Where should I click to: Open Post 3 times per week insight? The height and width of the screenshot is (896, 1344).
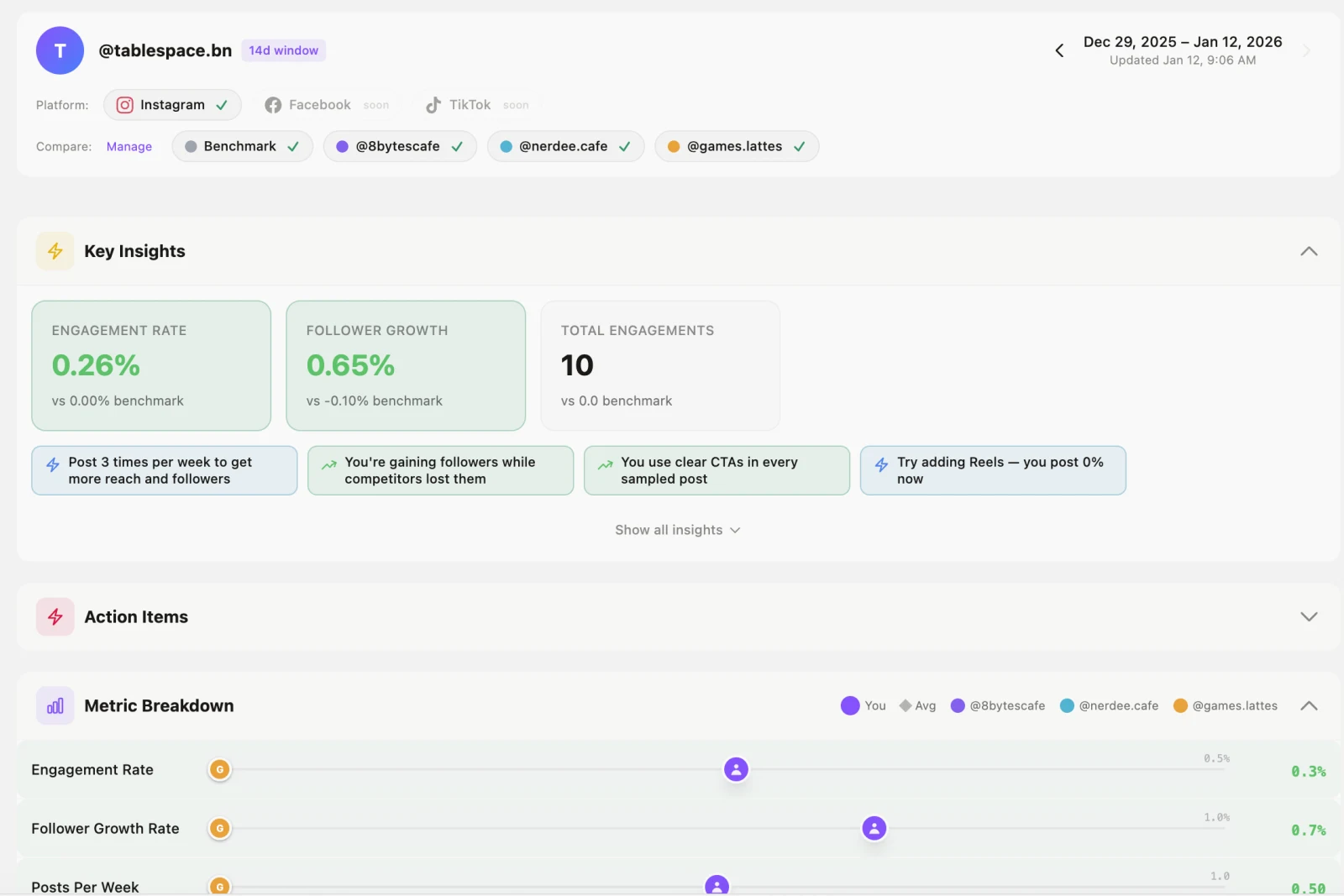coord(165,470)
